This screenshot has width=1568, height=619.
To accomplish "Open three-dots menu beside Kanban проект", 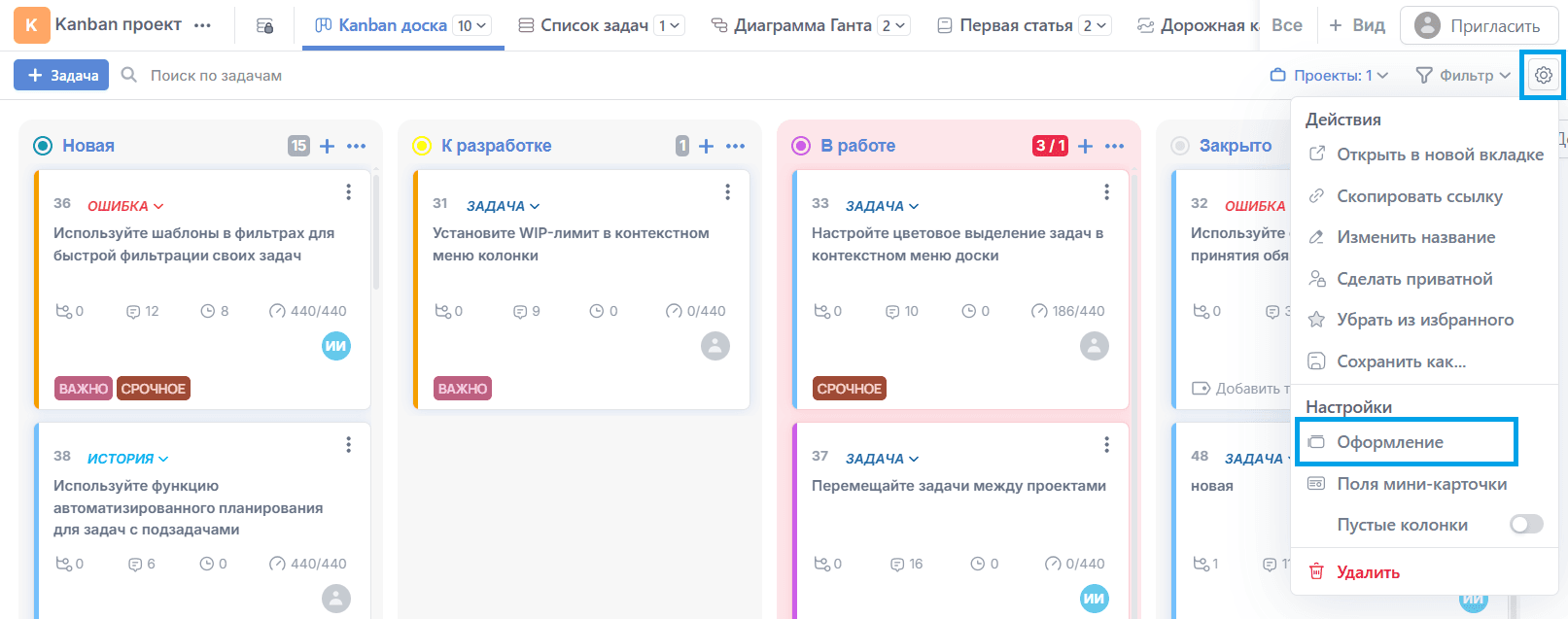I will coord(202,25).
